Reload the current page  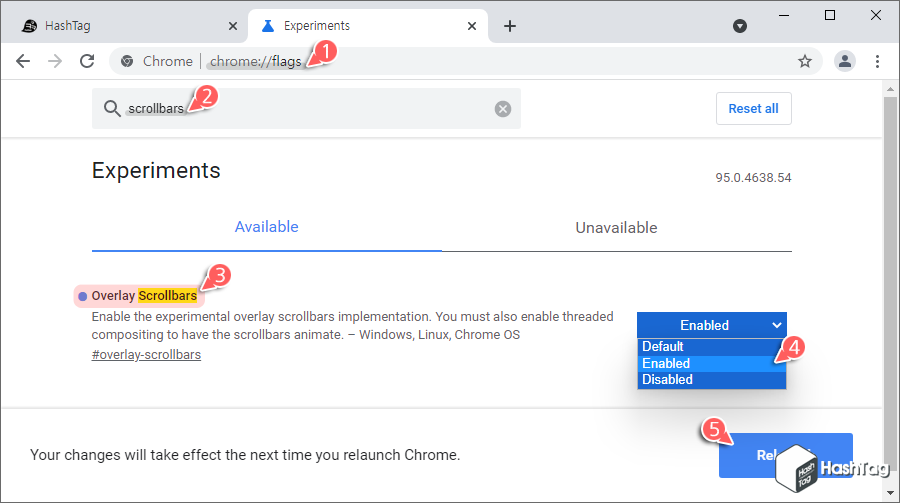point(87,61)
